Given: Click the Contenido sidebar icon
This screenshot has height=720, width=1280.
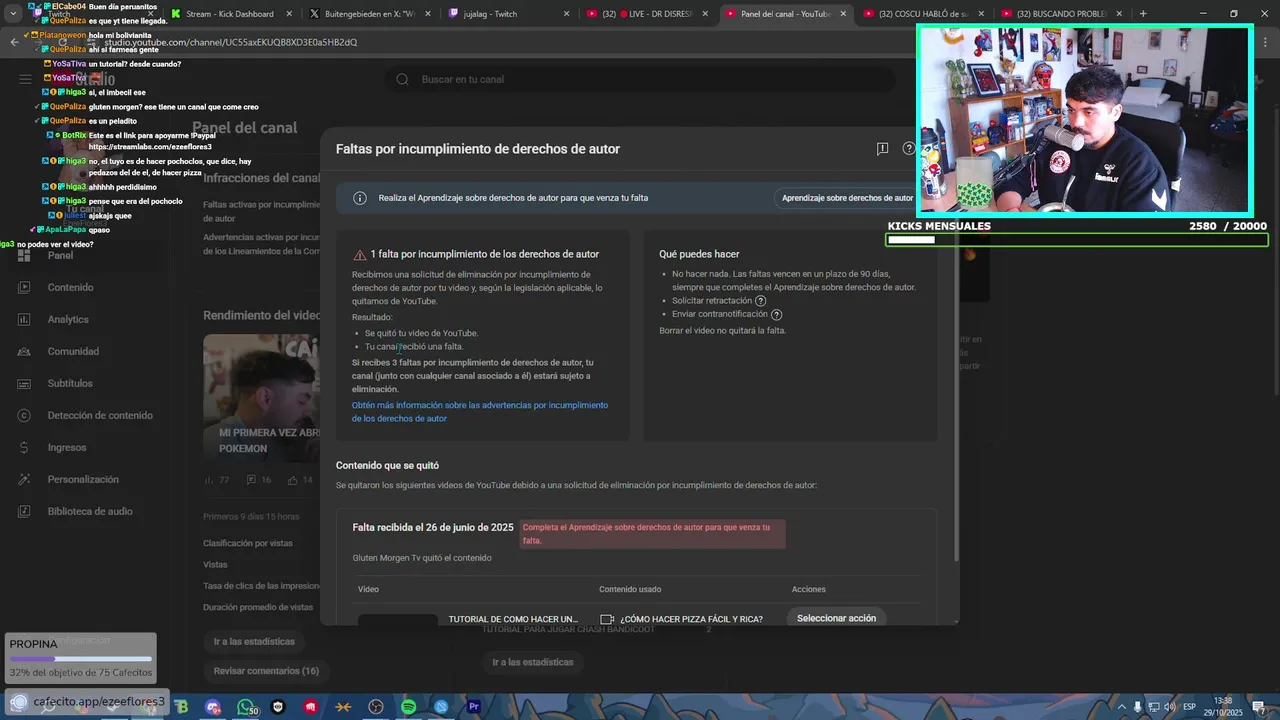Looking at the screenshot, I should pyautogui.click(x=24, y=287).
